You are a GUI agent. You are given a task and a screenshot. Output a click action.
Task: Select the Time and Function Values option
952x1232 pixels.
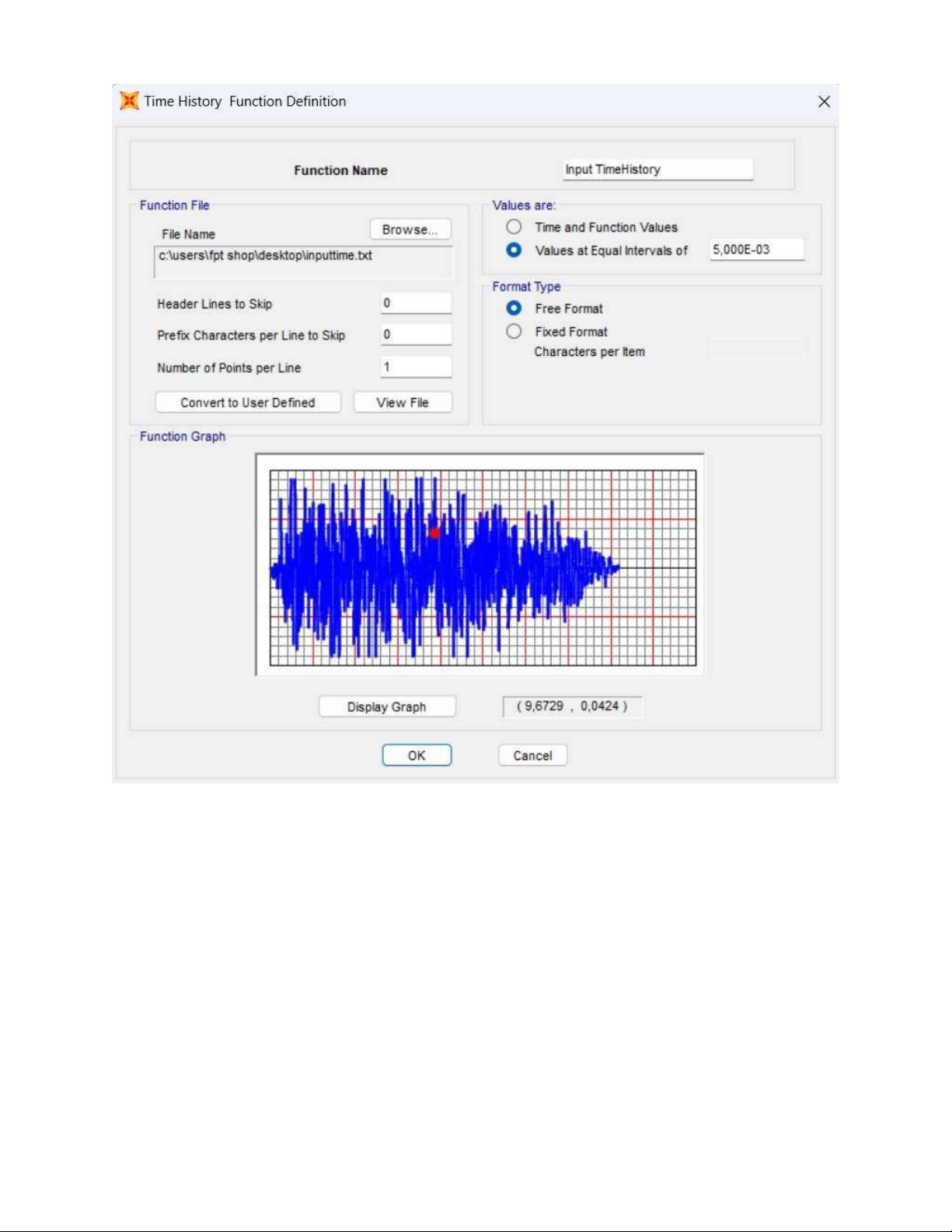coord(514,227)
